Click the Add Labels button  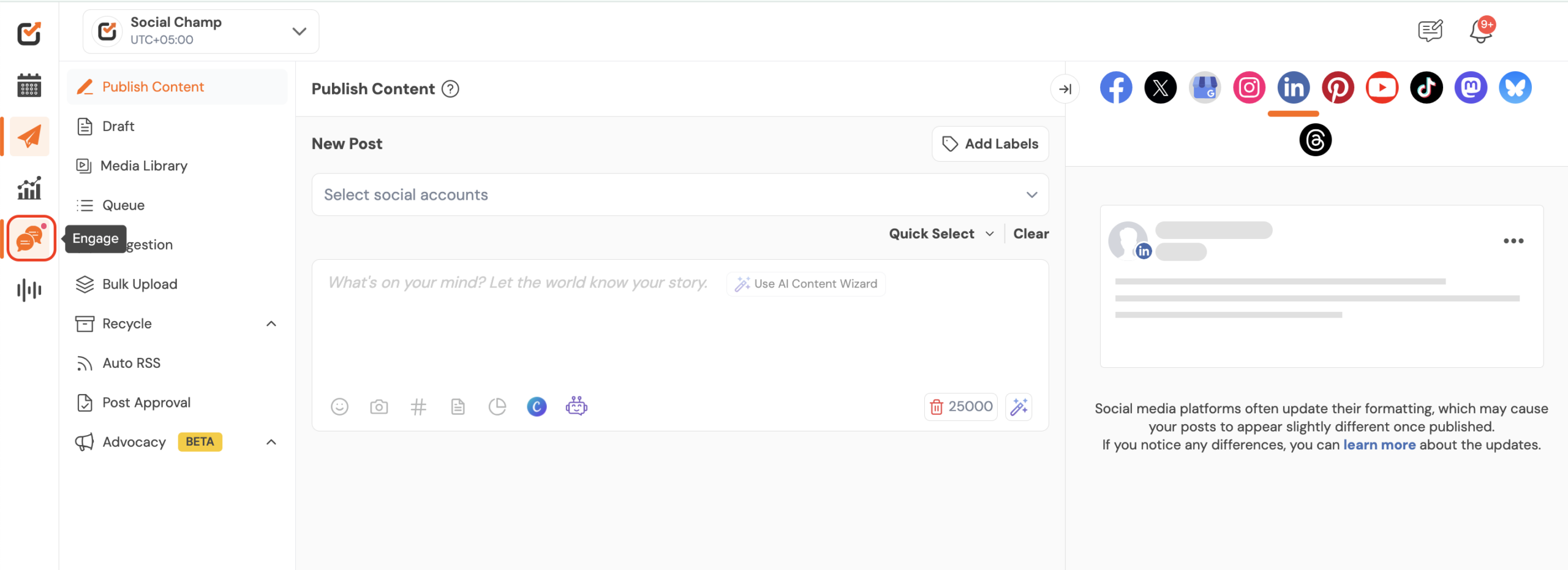click(x=990, y=144)
